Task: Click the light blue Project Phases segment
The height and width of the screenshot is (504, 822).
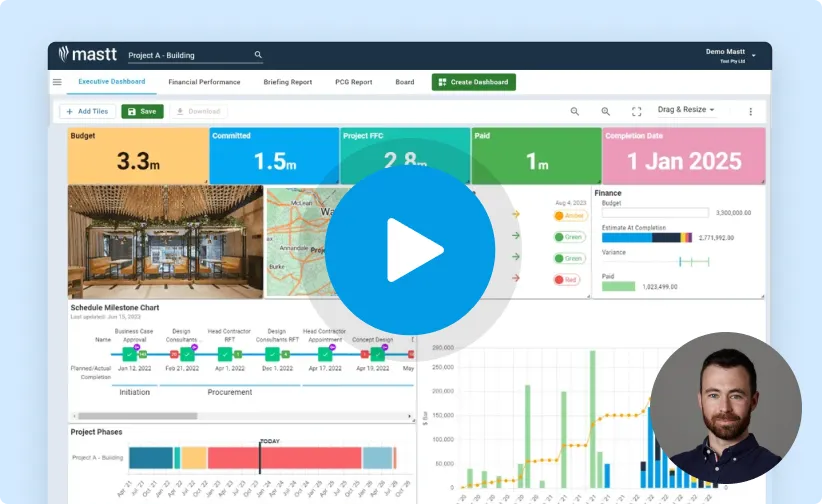Action: [x=377, y=458]
